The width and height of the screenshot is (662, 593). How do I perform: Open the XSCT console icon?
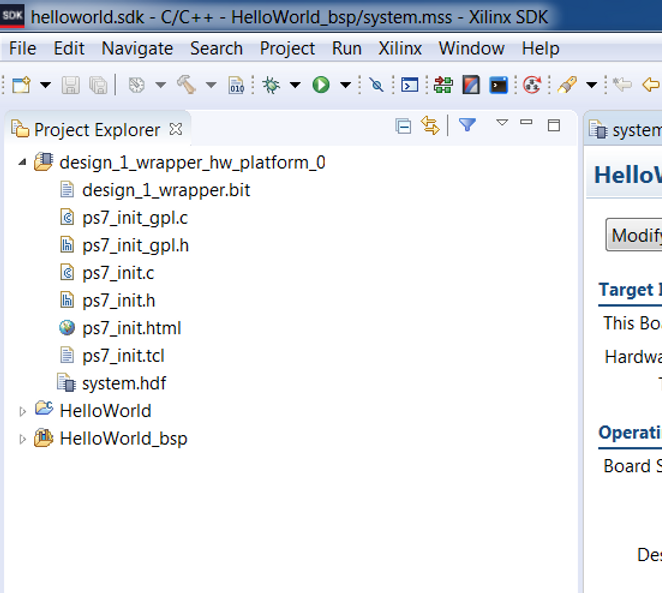[410, 85]
